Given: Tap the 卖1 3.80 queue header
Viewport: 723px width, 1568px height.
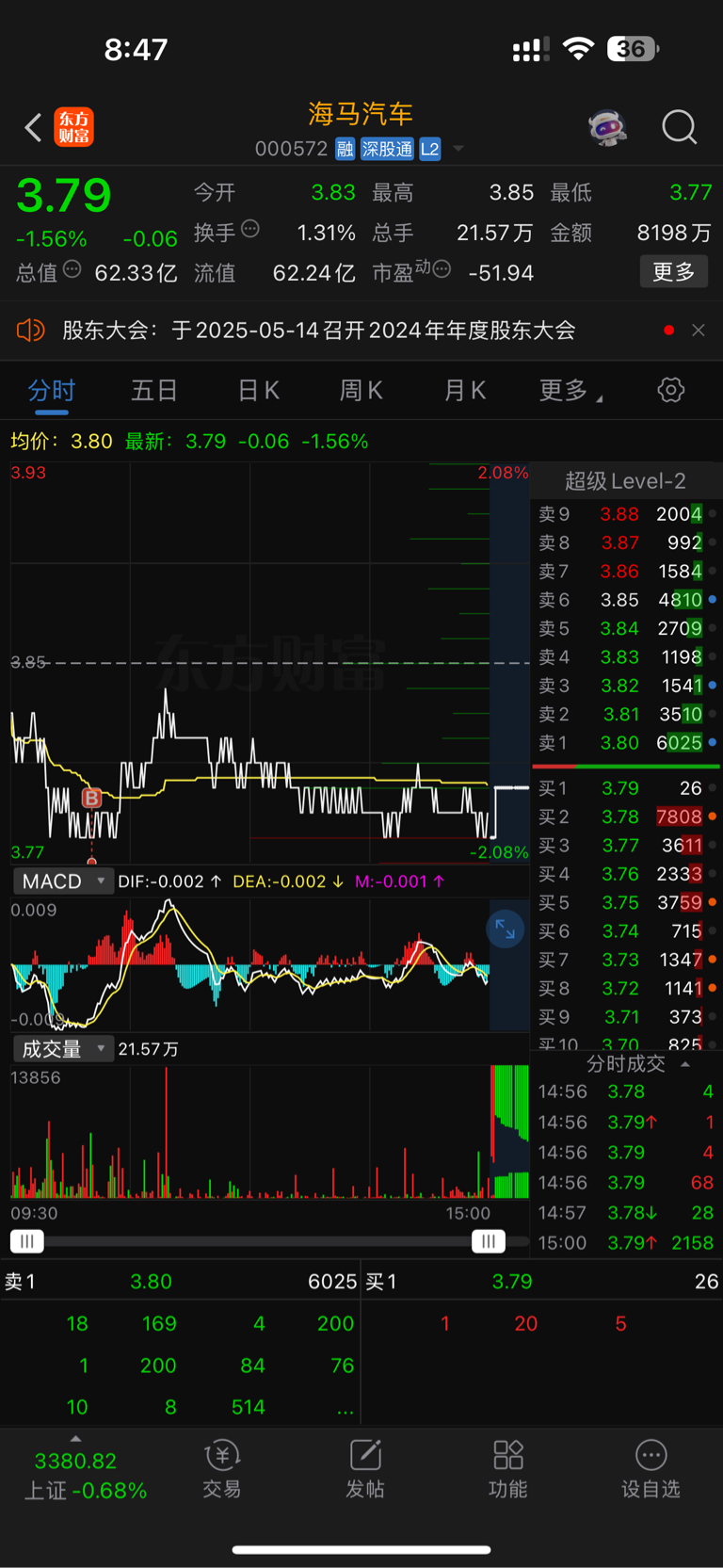Looking at the screenshot, I should [181, 1282].
